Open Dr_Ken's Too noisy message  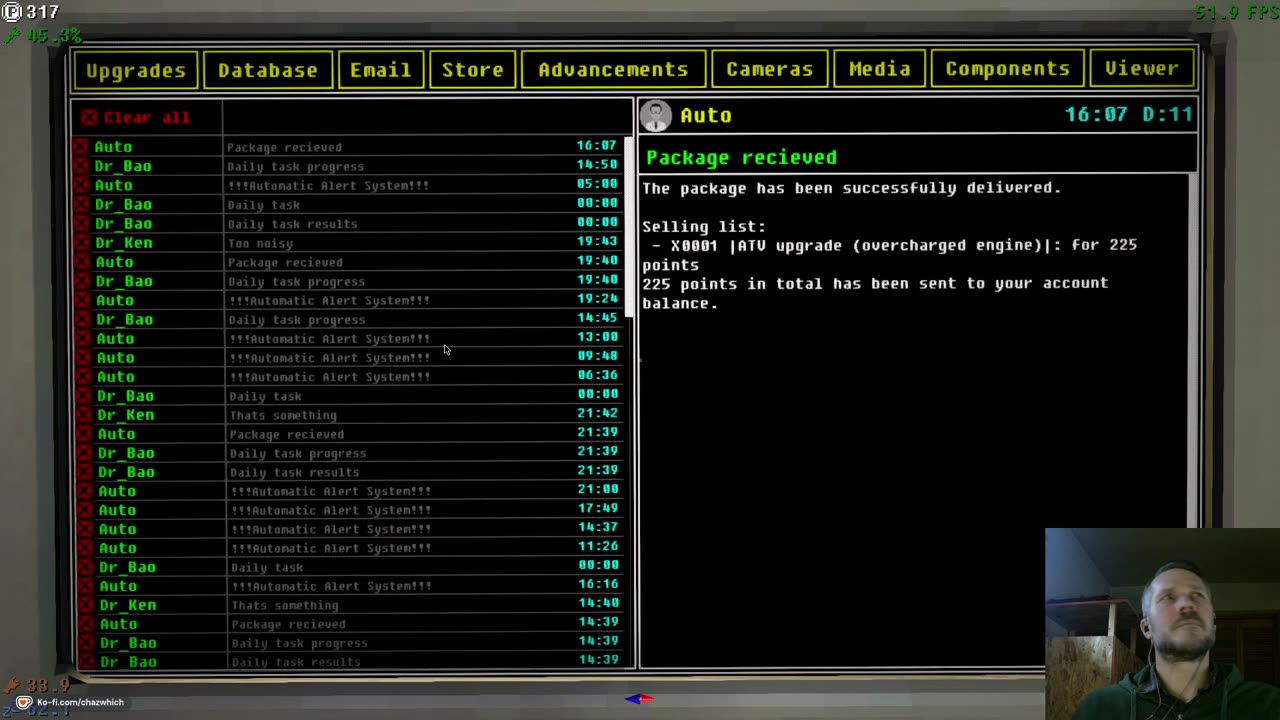click(x=348, y=242)
